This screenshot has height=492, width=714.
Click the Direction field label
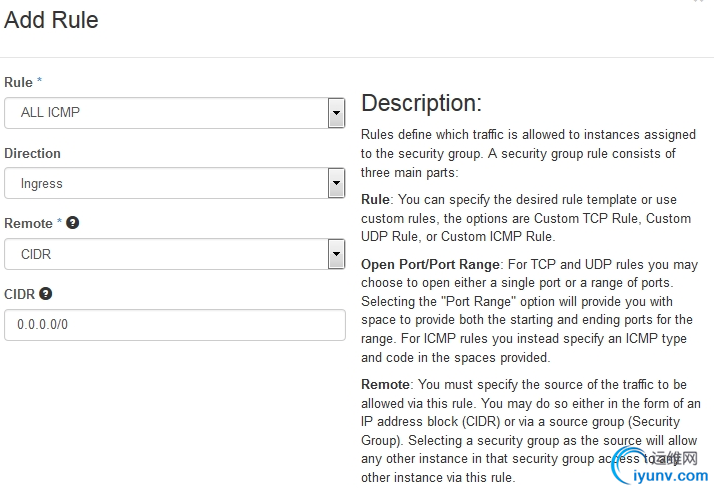pos(32,153)
